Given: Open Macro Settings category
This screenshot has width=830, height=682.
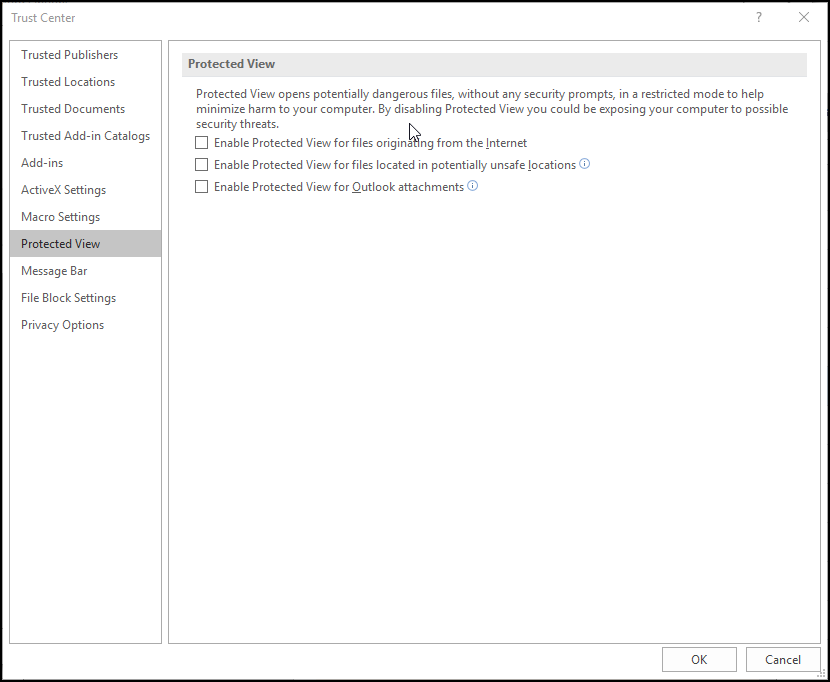Looking at the screenshot, I should (x=60, y=217).
